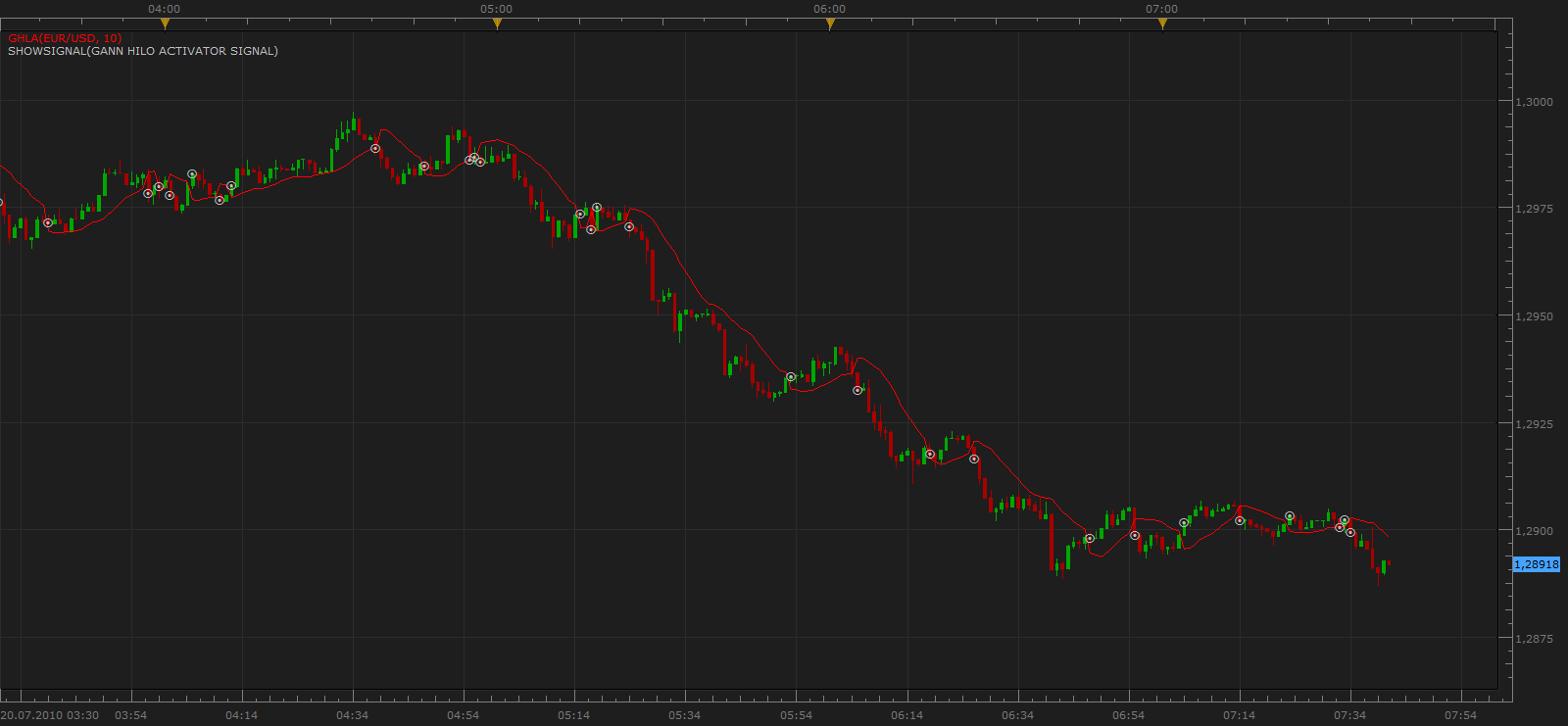Screen dimensions: 1568x726
Task: Click the 06:34 time axis label
Action: pos(1017,715)
